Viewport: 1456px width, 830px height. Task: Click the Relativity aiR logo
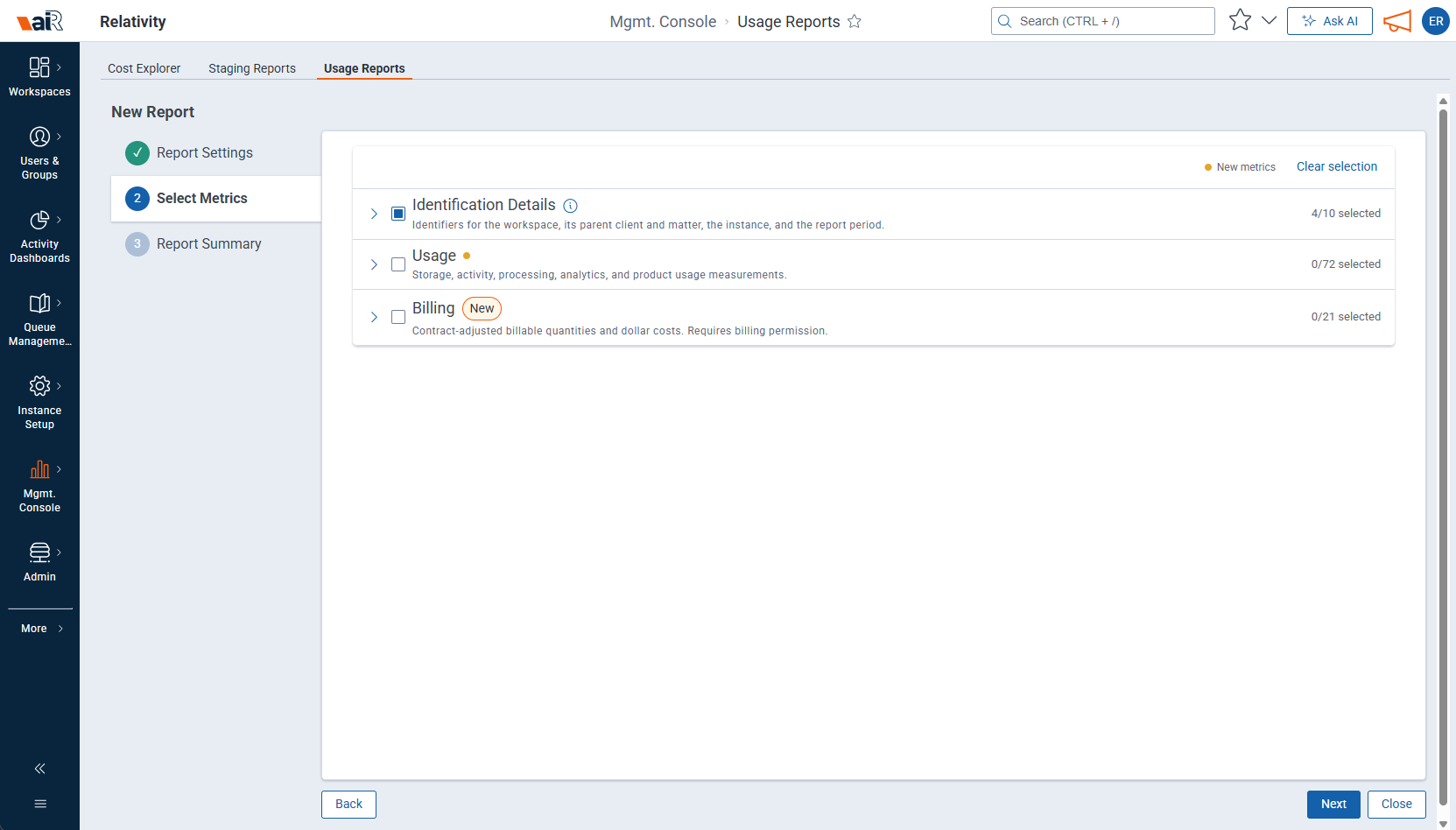click(x=40, y=21)
